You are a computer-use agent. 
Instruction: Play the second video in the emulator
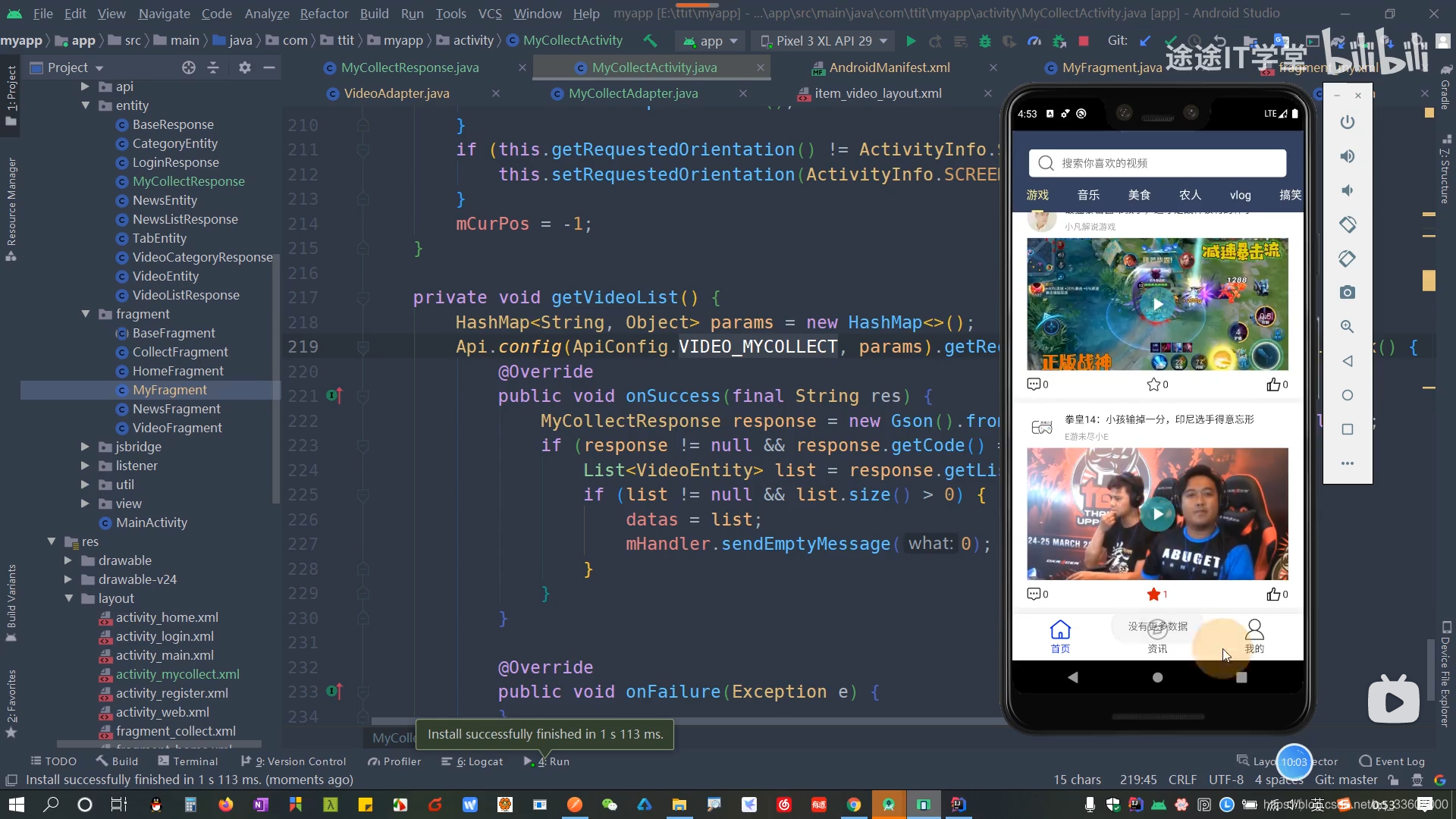tap(1157, 514)
